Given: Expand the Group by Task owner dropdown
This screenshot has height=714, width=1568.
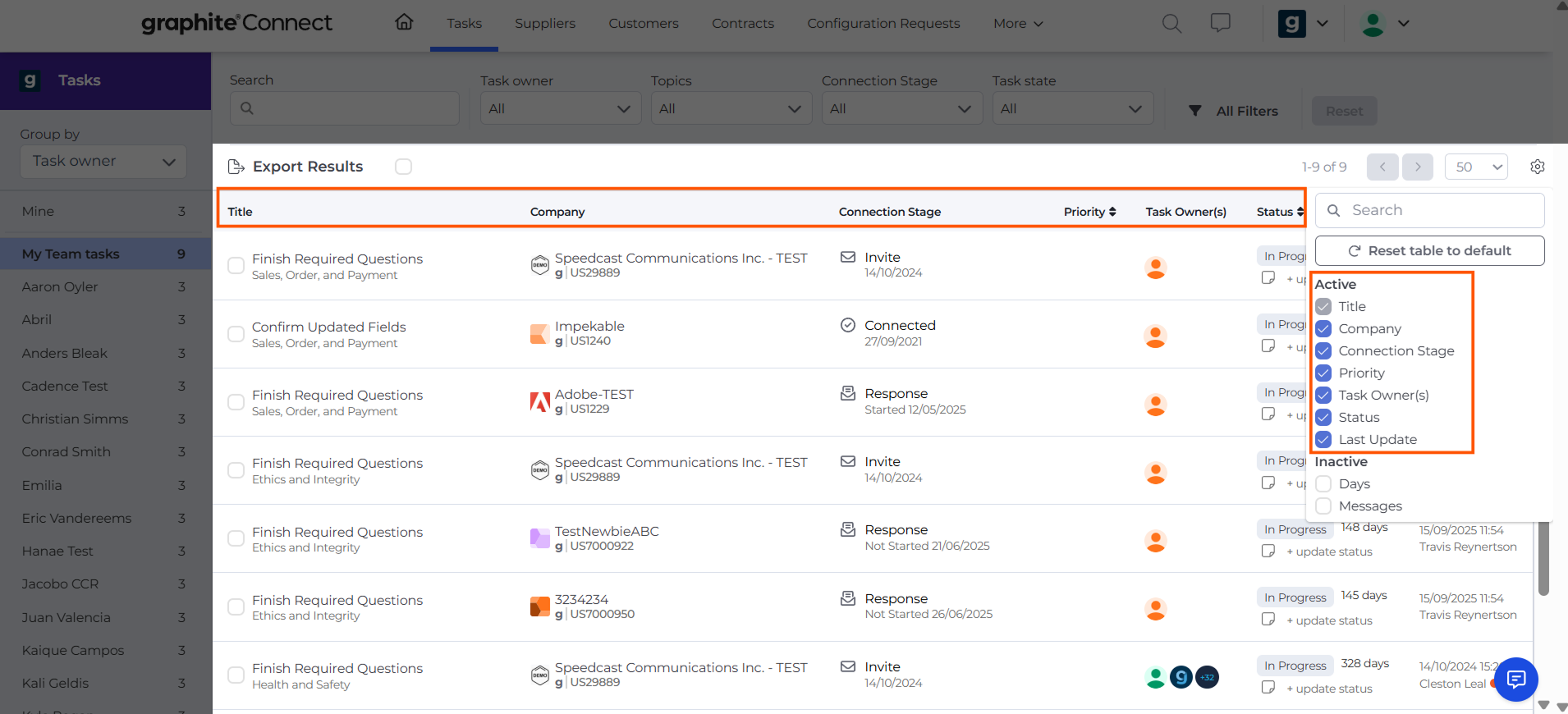Looking at the screenshot, I should [x=103, y=162].
